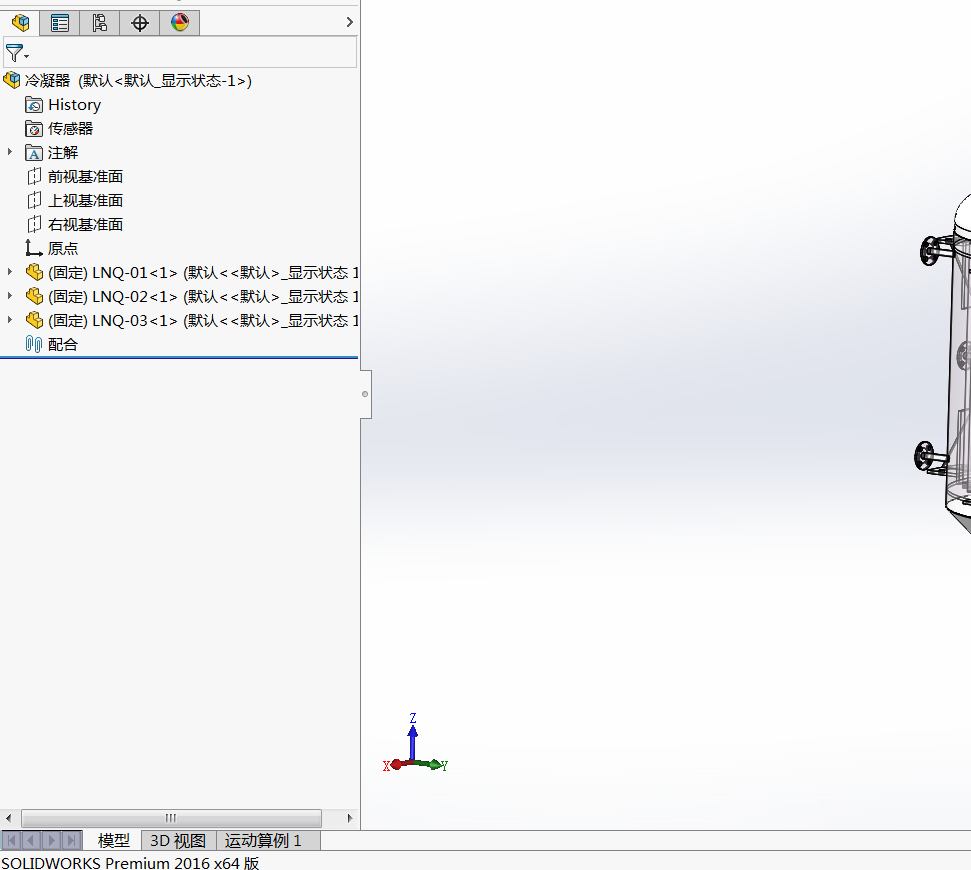Expand the 注解 annotations node

coord(10,152)
